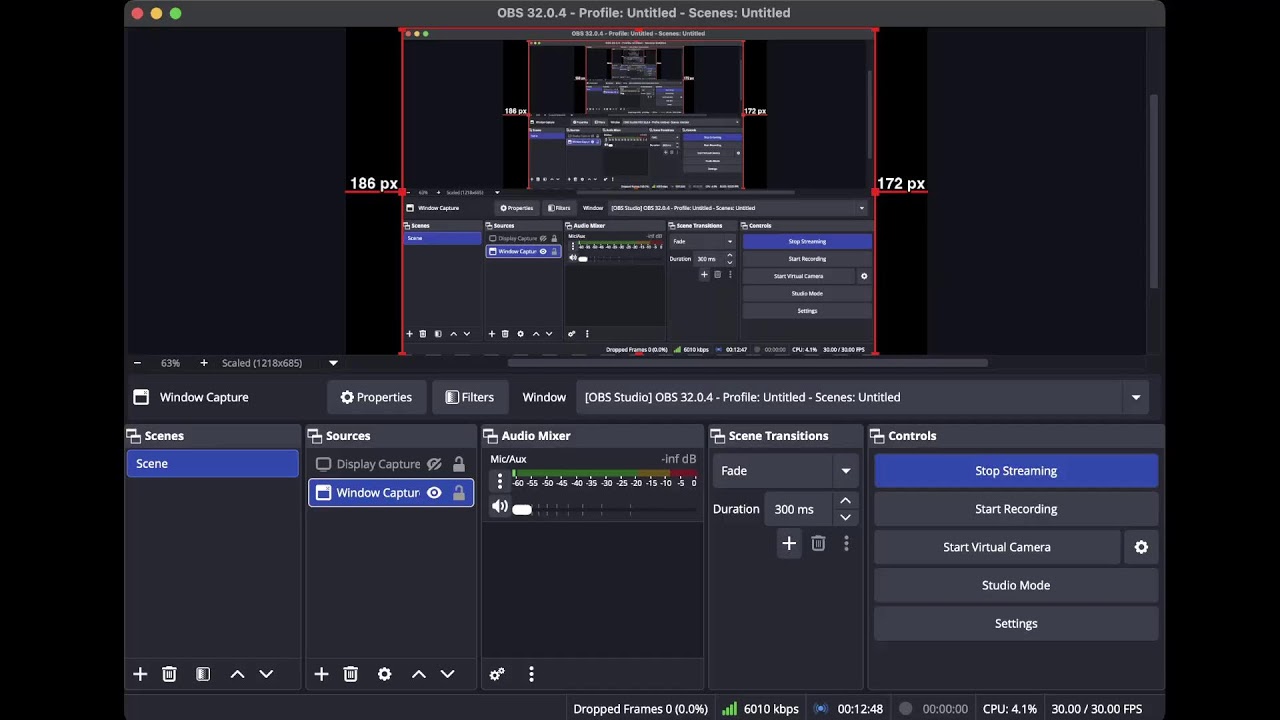Click streaming time 00:12:48 status

860,709
